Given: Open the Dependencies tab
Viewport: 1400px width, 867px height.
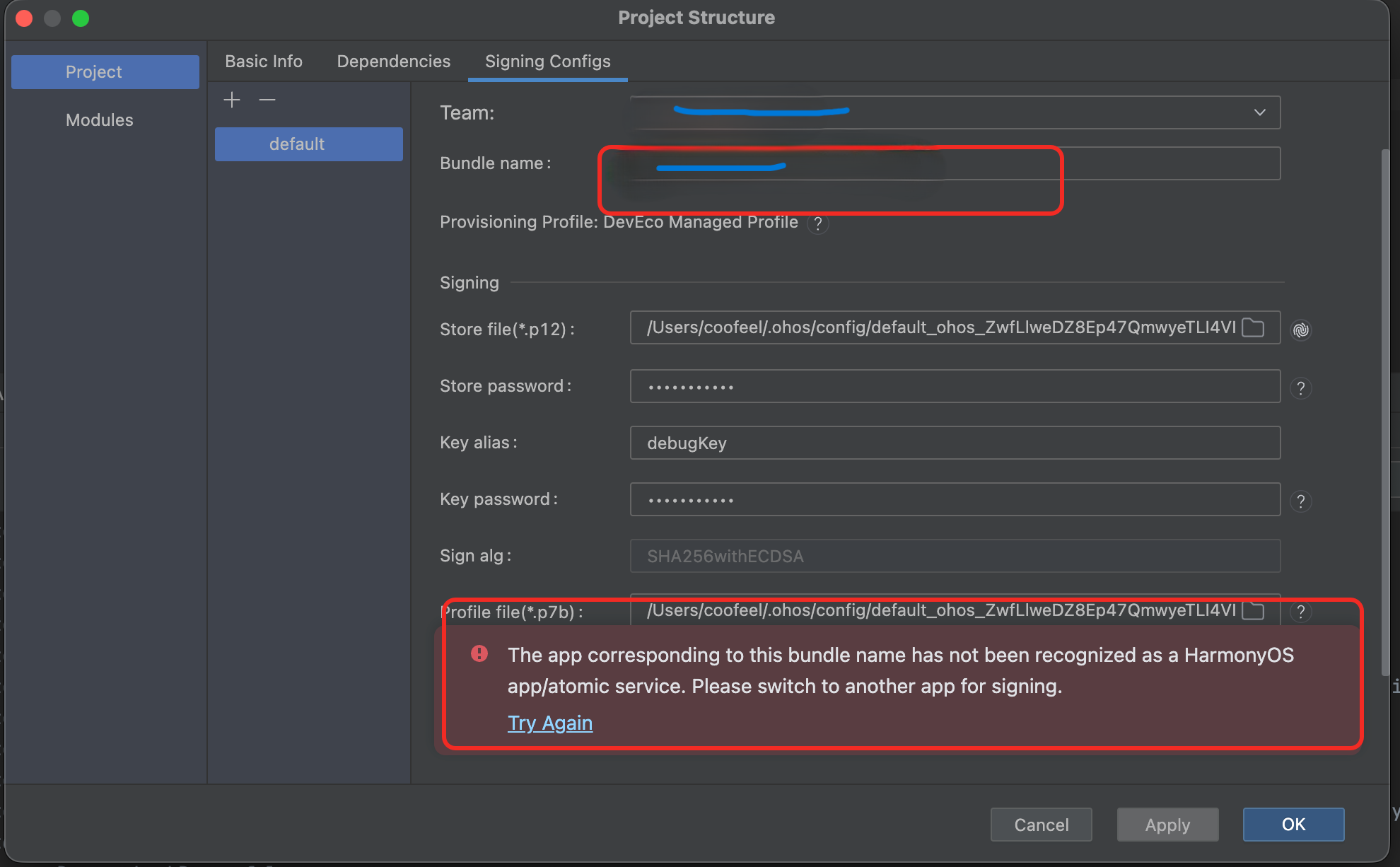Looking at the screenshot, I should click(x=393, y=62).
